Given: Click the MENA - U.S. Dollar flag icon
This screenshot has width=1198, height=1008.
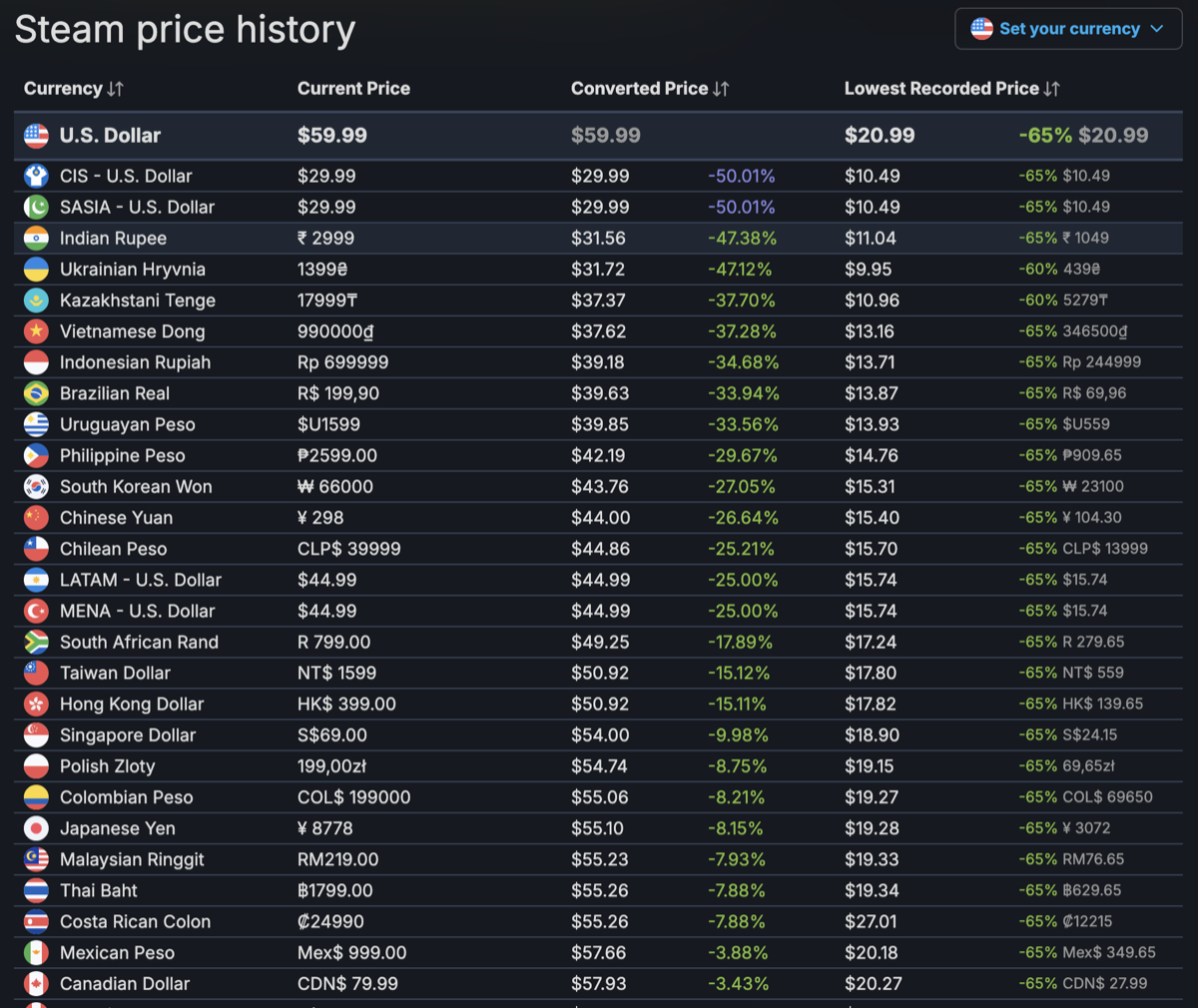Looking at the screenshot, I should tap(36, 610).
